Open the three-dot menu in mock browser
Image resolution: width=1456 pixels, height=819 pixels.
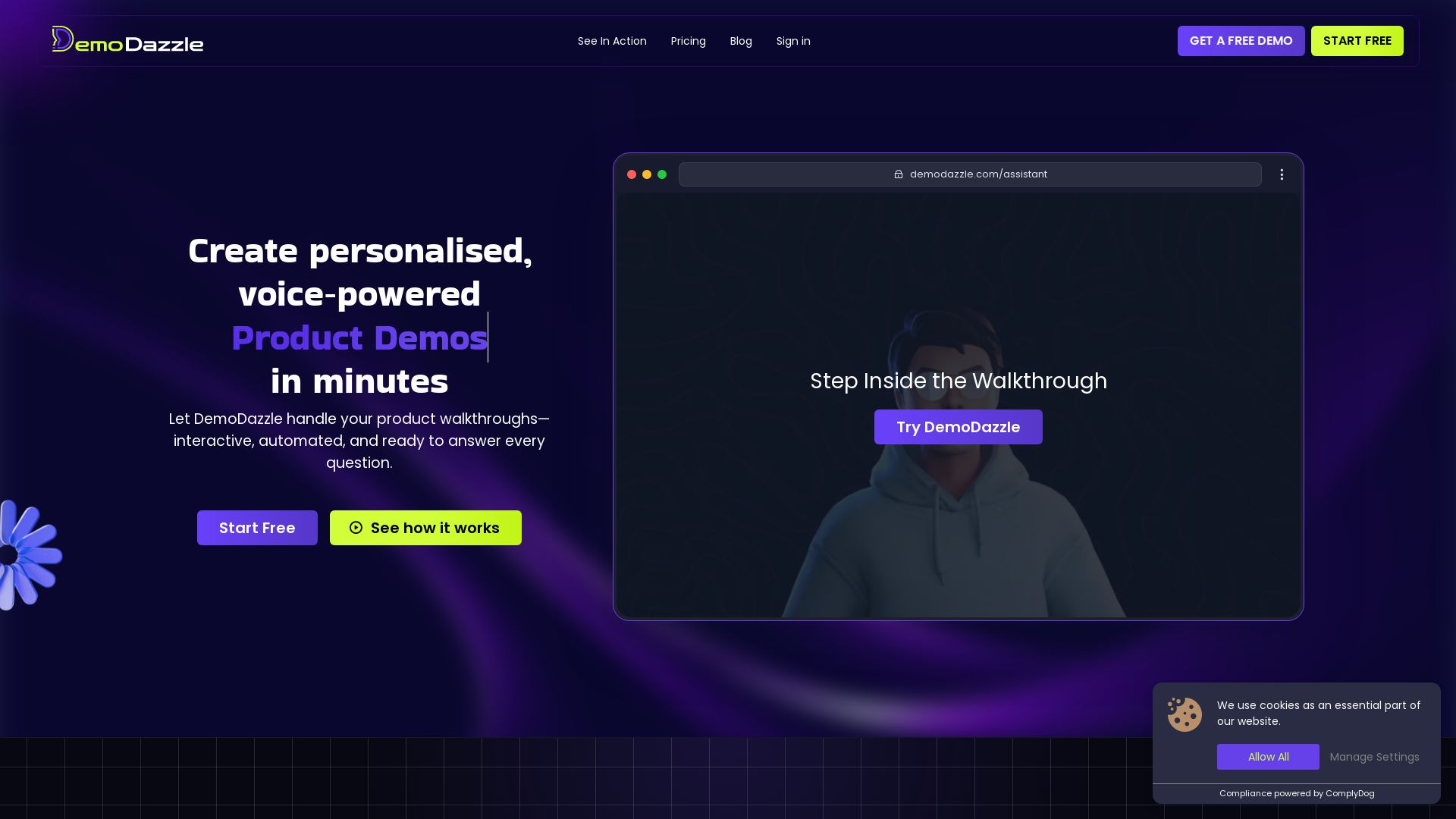1282,174
